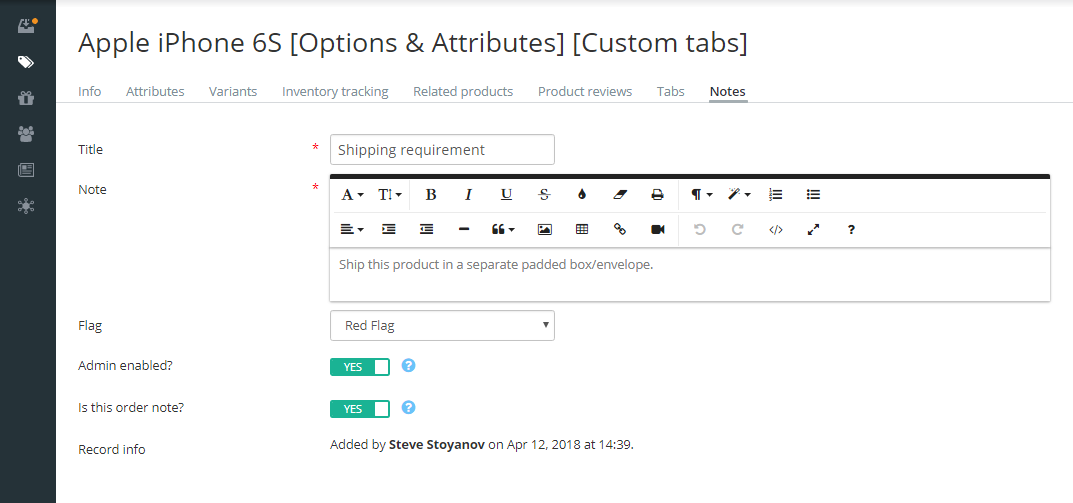Image resolution: width=1073 pixels, height=503 pixels.
Task: Increase paragraph indent
Action: [x=389, y=230]
